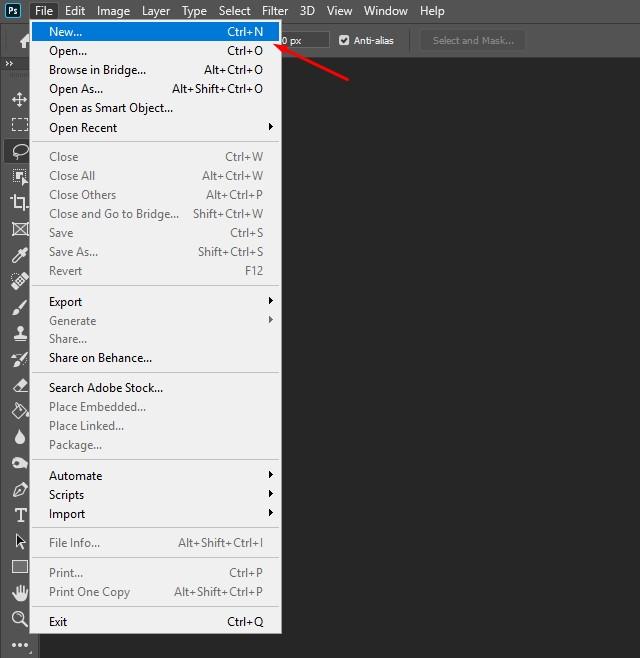This screenshot has width=640, height=658.
Task: Open the View menu
Action: click(x=339, y=10)
